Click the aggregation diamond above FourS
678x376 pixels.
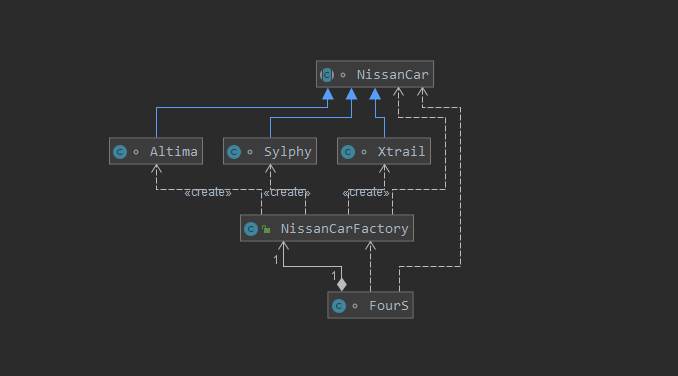(x=342, y=284)
